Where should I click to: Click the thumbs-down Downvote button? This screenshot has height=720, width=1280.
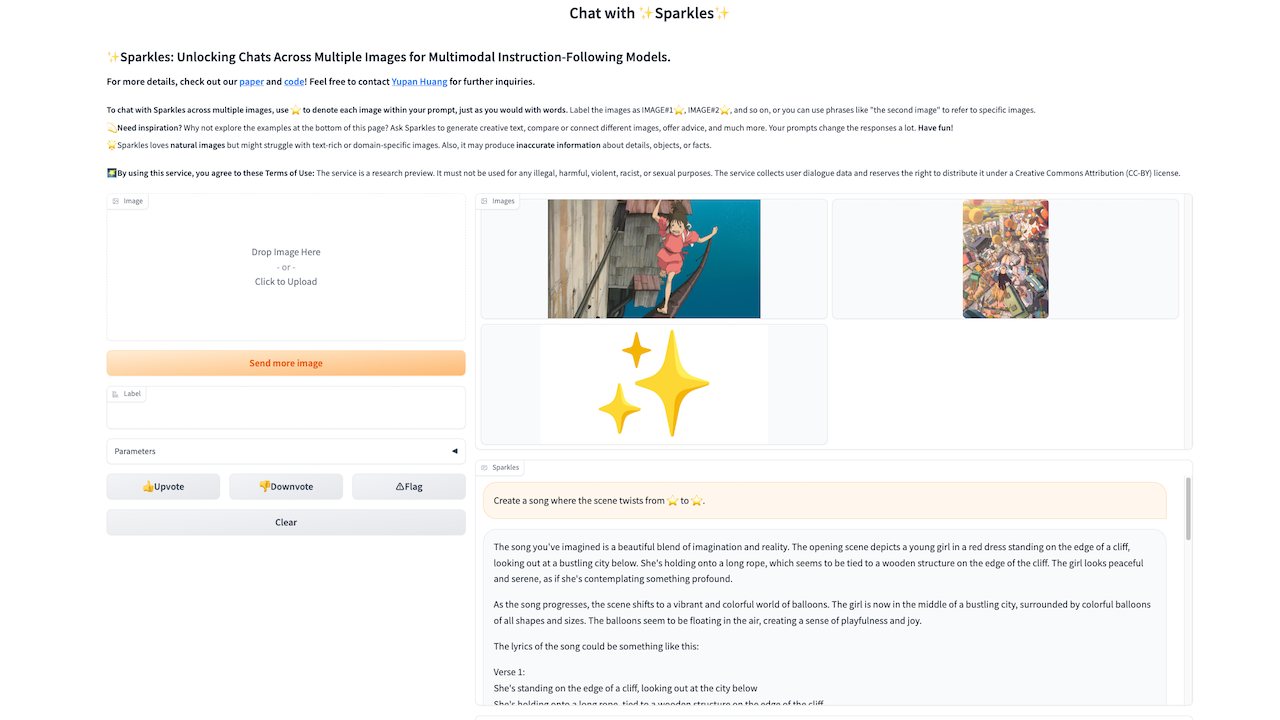[286, 486]
